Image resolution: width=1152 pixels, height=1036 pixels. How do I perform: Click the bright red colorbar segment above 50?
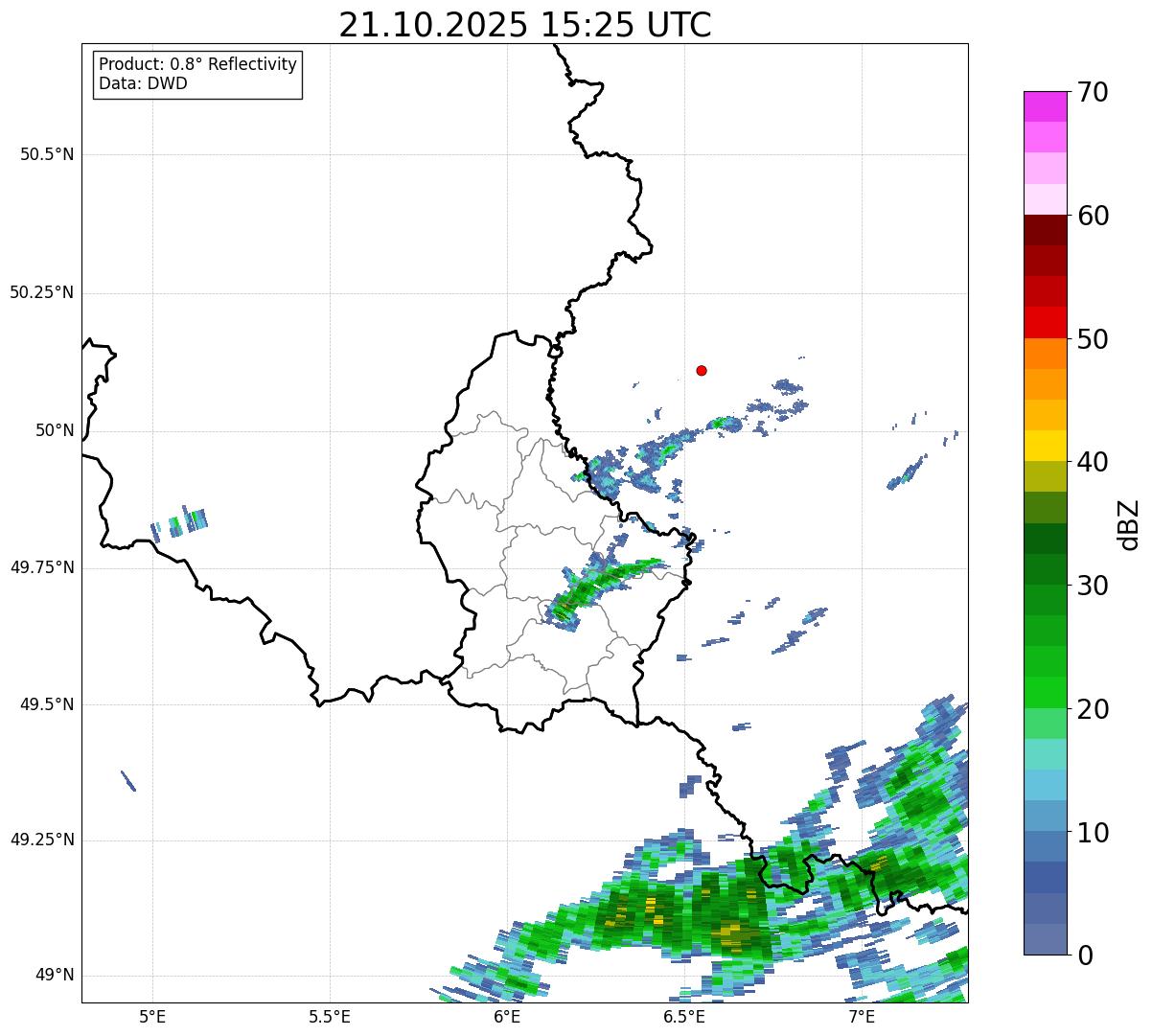pos(1045,322)
